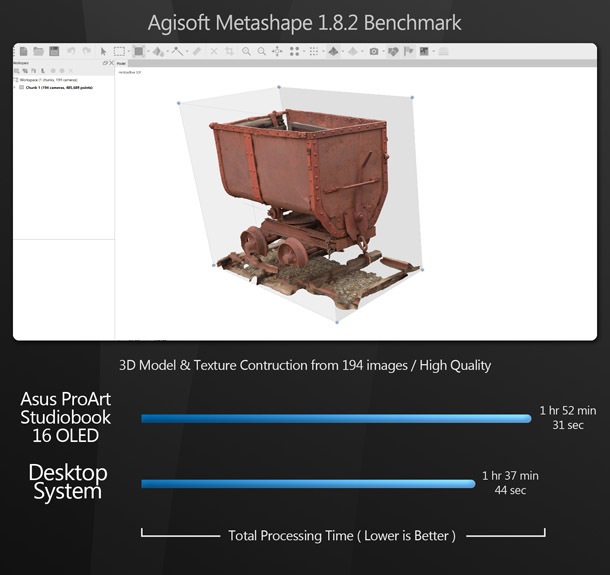This screenshot has width=610, height=575.
Task: Choose the Rectangle selection tool
Action: click(x=118, y=51)
